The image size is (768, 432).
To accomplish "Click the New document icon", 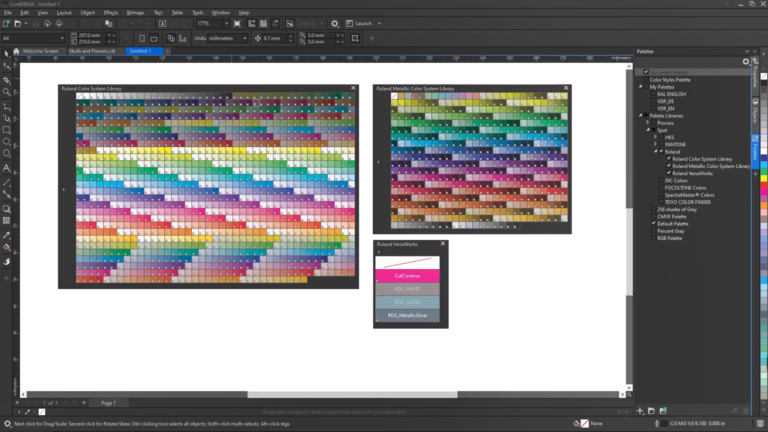I will (6, 24).
